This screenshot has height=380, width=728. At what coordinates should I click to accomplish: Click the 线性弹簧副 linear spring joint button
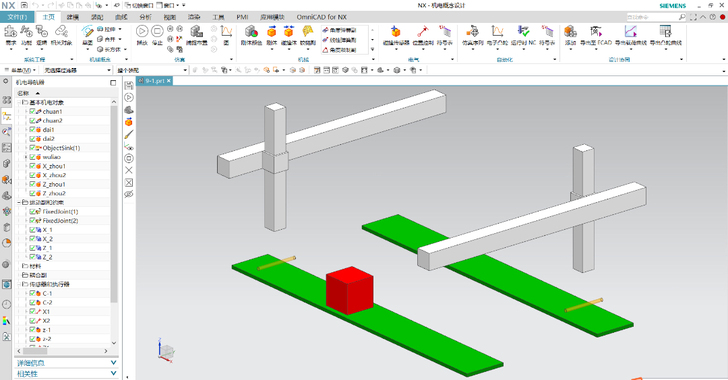[339, 39]
